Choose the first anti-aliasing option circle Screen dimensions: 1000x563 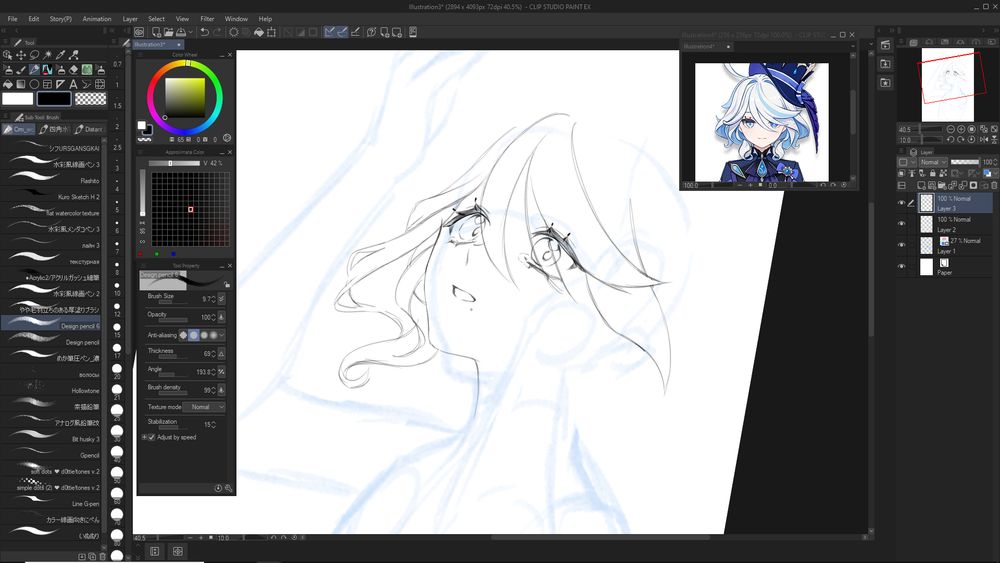tap(184, 335)
